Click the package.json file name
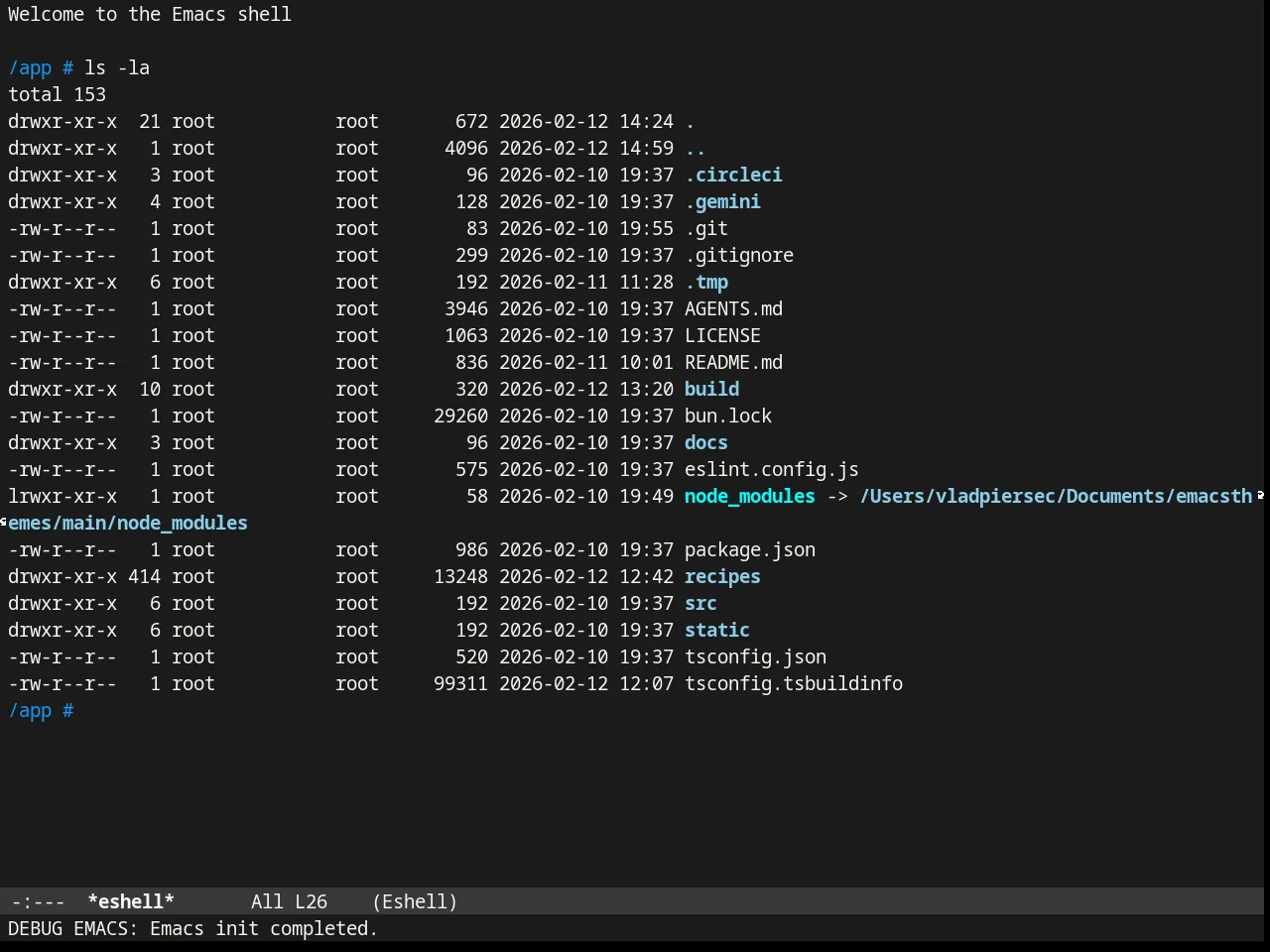 pos(750,549)
